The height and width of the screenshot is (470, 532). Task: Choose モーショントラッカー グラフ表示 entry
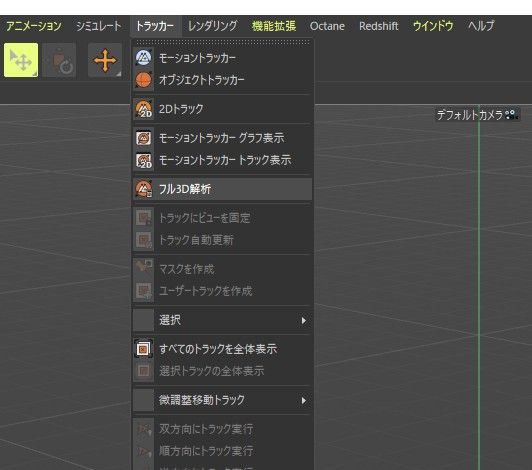[222, 138]
